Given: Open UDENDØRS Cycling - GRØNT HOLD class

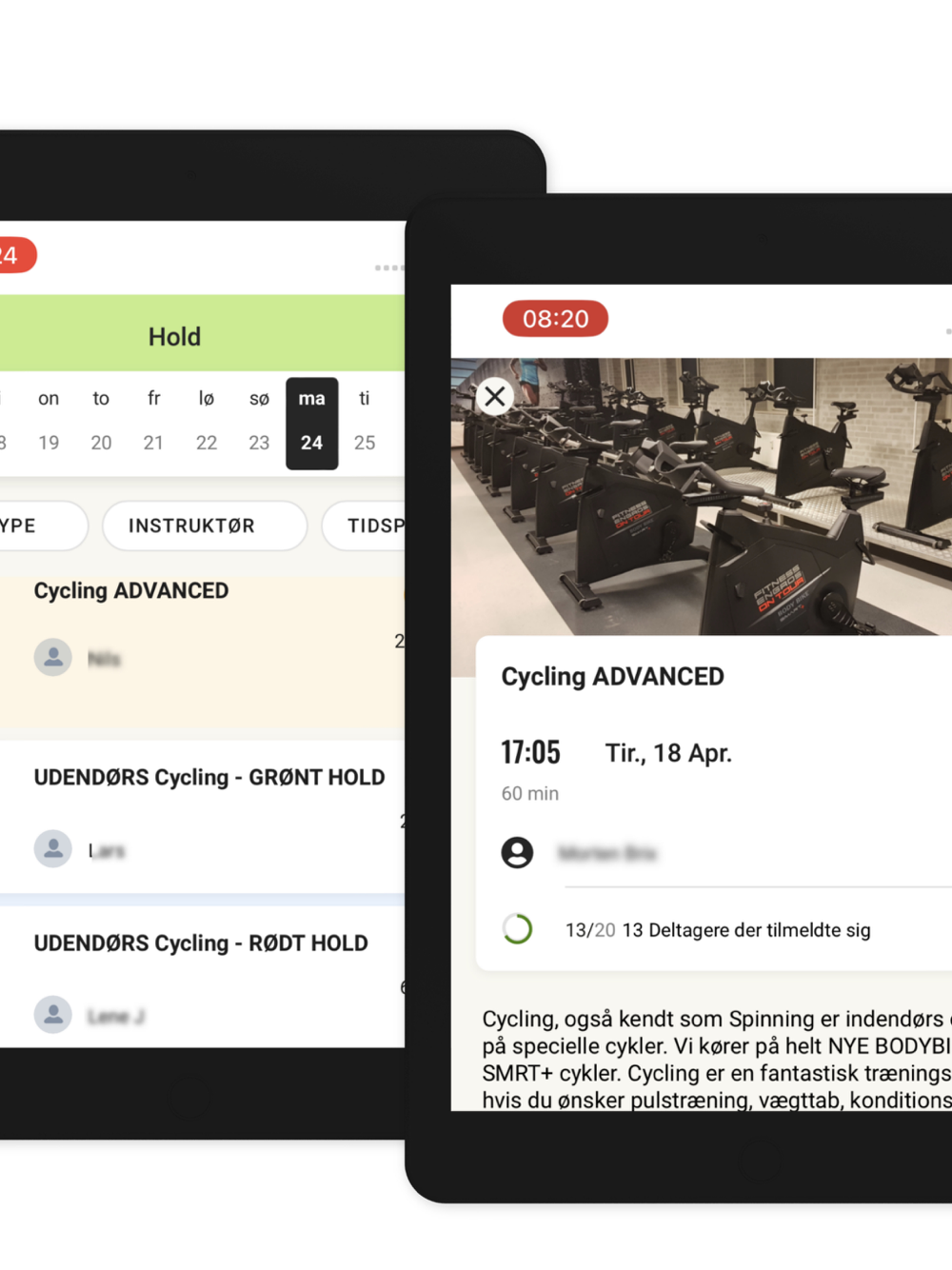Looking at the screenshot, I should 203,817.
